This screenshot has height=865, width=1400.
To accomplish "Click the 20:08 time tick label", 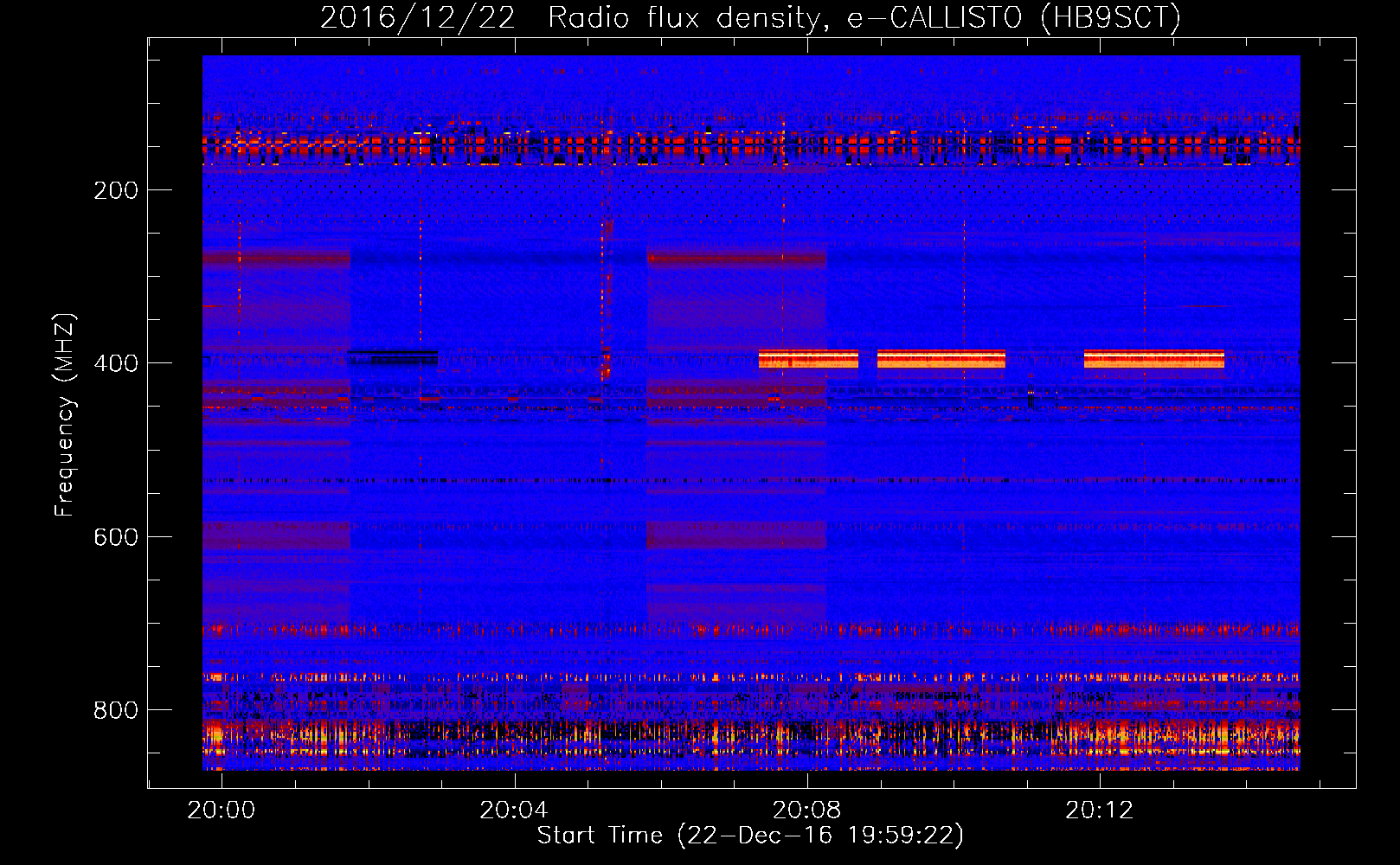I will tap(806, 811).
